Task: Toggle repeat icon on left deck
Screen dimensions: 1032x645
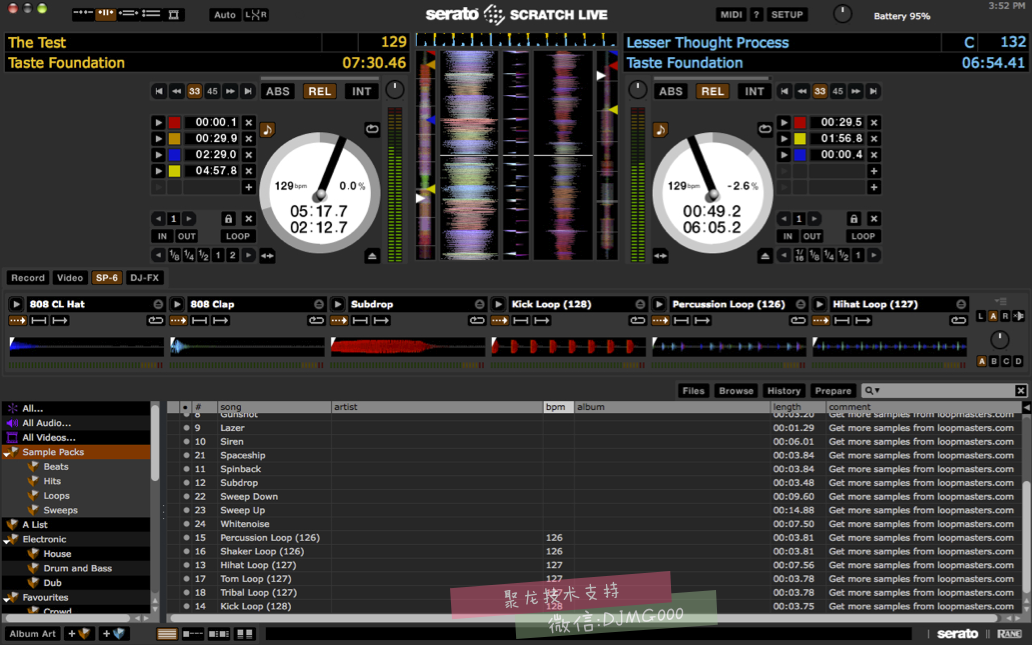Action: tap(372, 129)
